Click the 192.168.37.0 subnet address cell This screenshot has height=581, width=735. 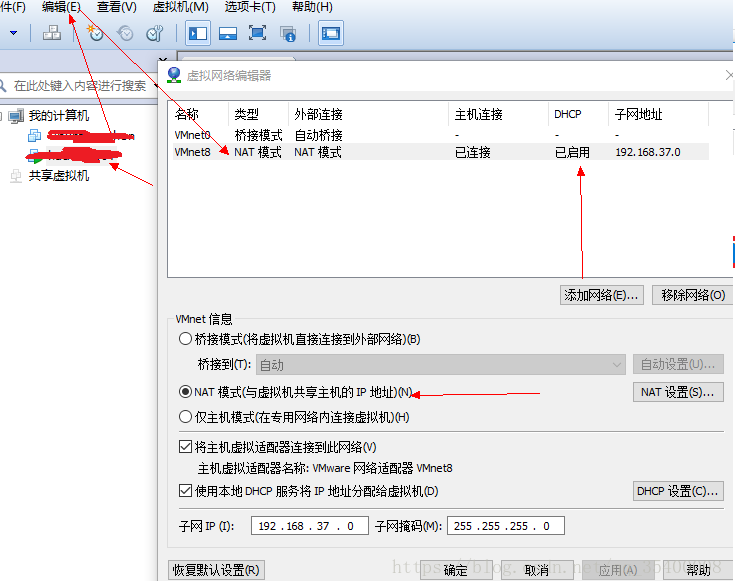coord(648,152)
